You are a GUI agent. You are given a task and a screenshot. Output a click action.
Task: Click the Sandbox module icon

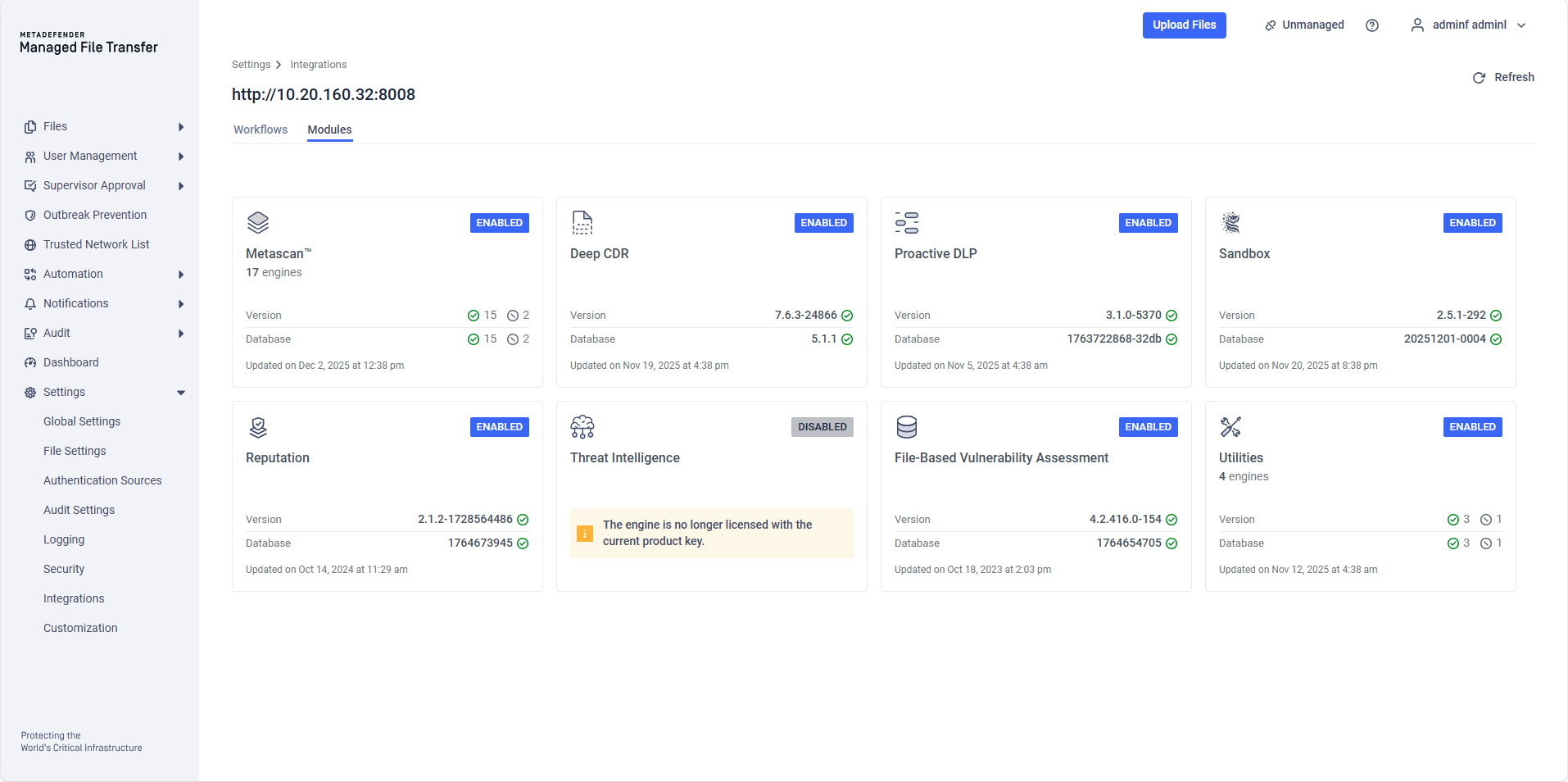coord(1230,222)
